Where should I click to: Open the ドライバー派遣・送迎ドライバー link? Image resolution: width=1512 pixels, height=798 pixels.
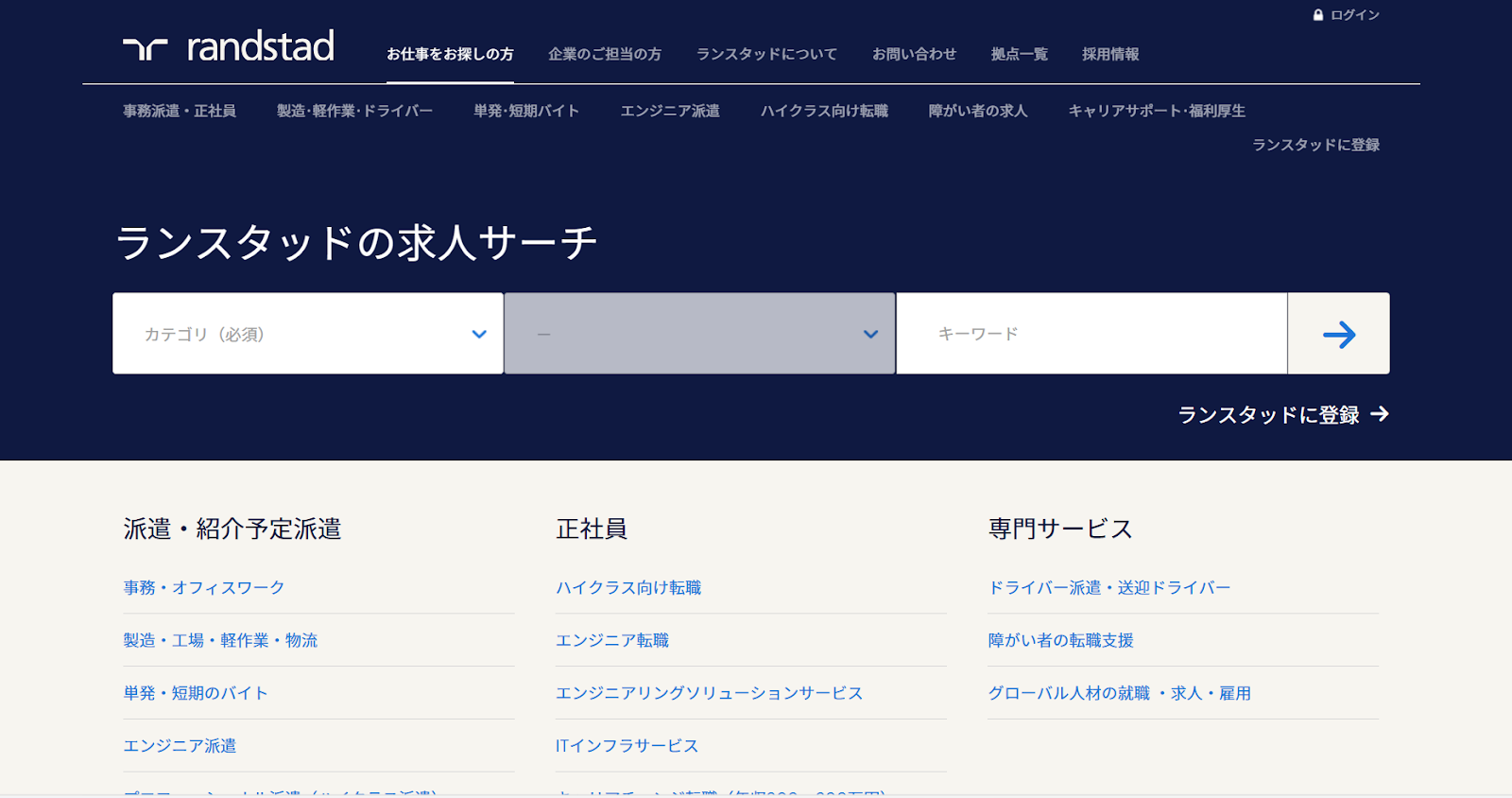point(1109,587)
